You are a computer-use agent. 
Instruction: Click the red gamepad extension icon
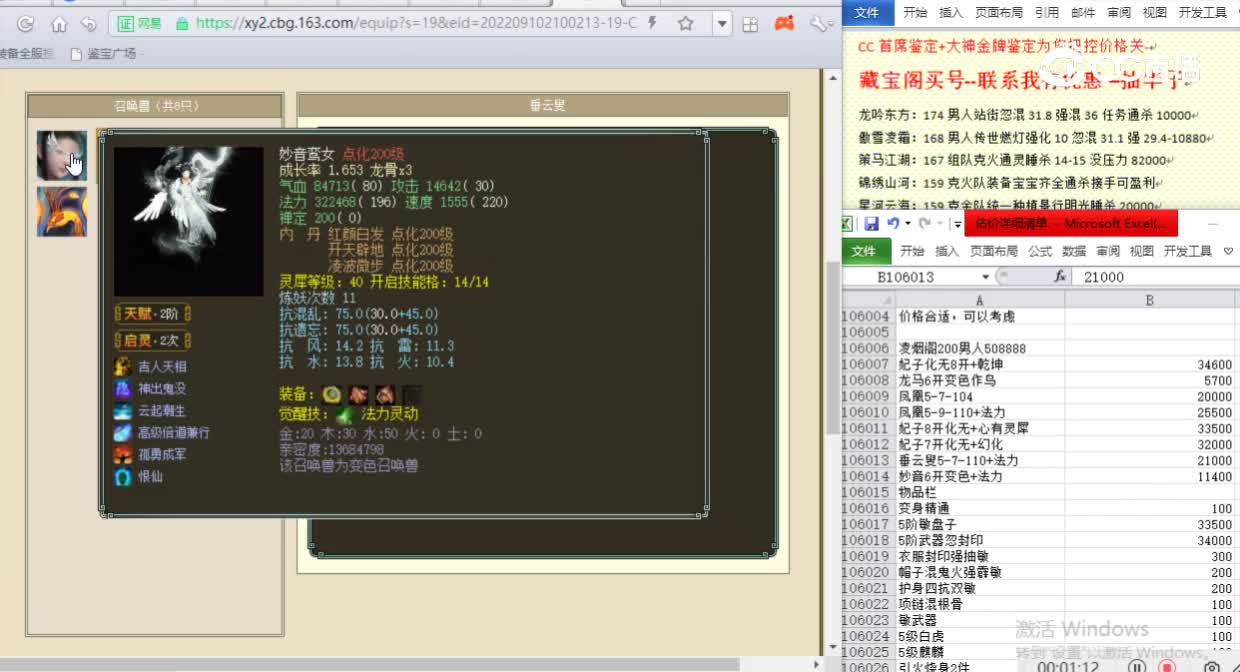(x=785, y=23)
